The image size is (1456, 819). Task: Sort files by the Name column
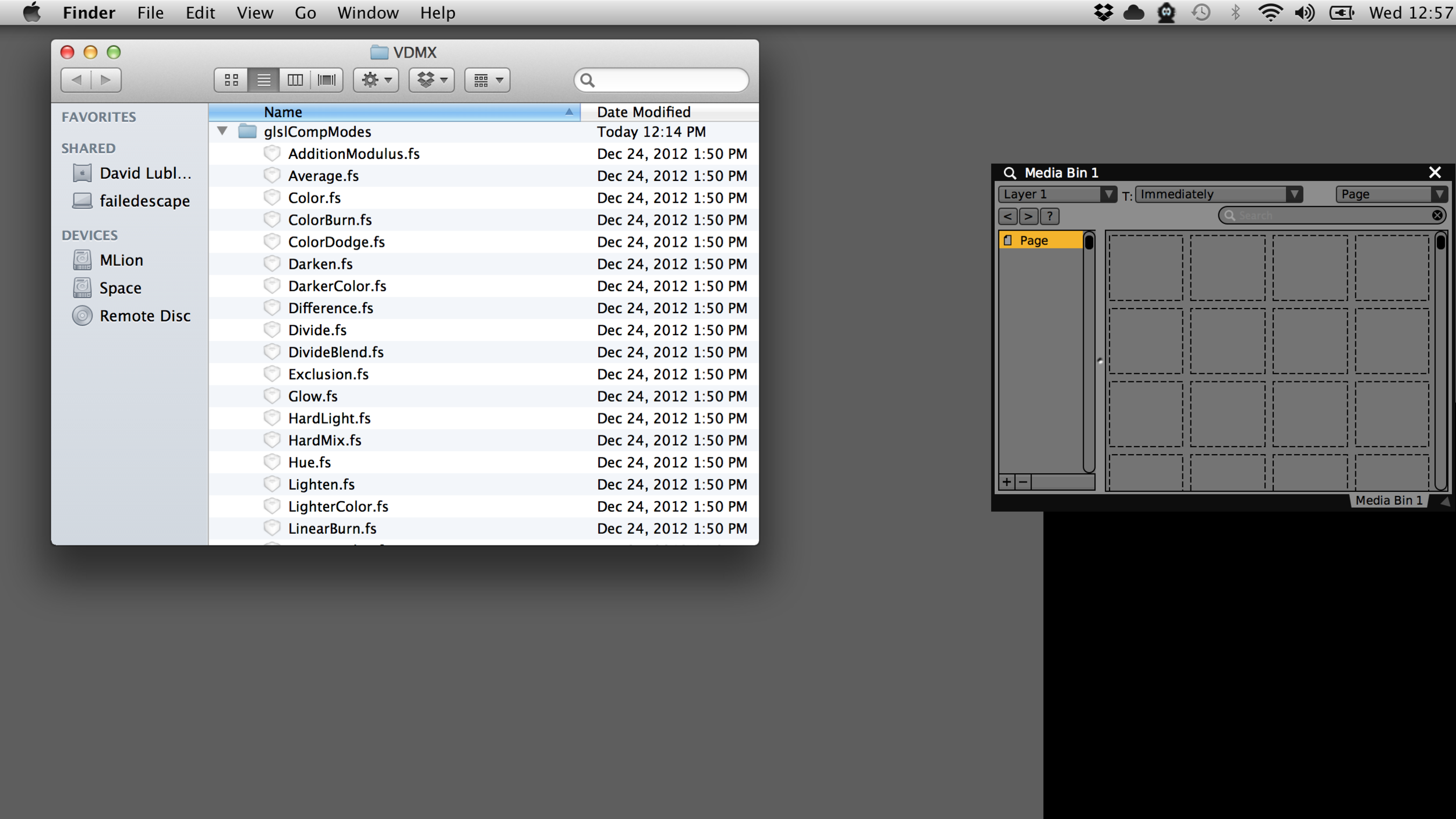click(394, 112)
